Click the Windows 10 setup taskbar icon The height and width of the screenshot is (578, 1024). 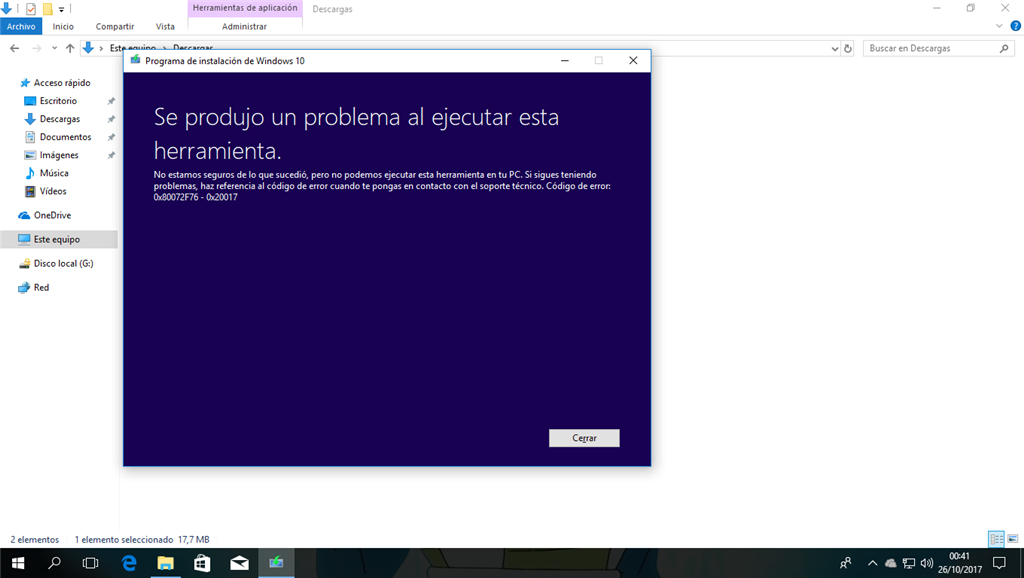(276, 562)
